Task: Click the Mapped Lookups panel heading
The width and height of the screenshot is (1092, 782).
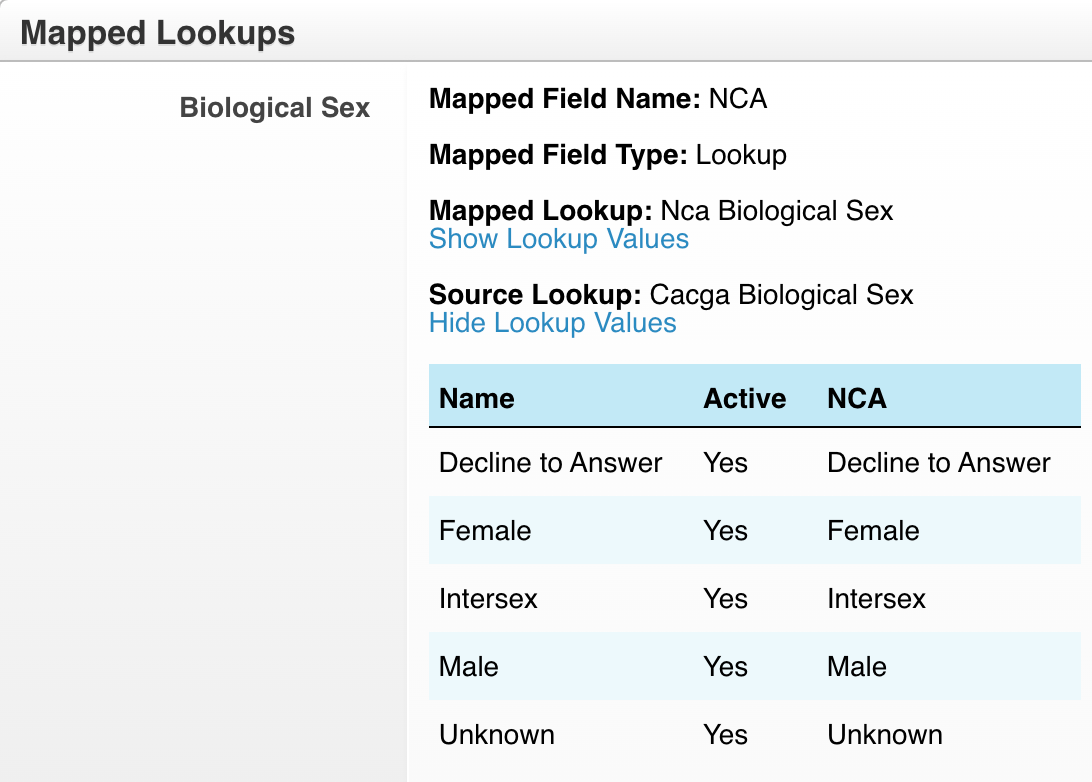Action: tap(157, 33)
